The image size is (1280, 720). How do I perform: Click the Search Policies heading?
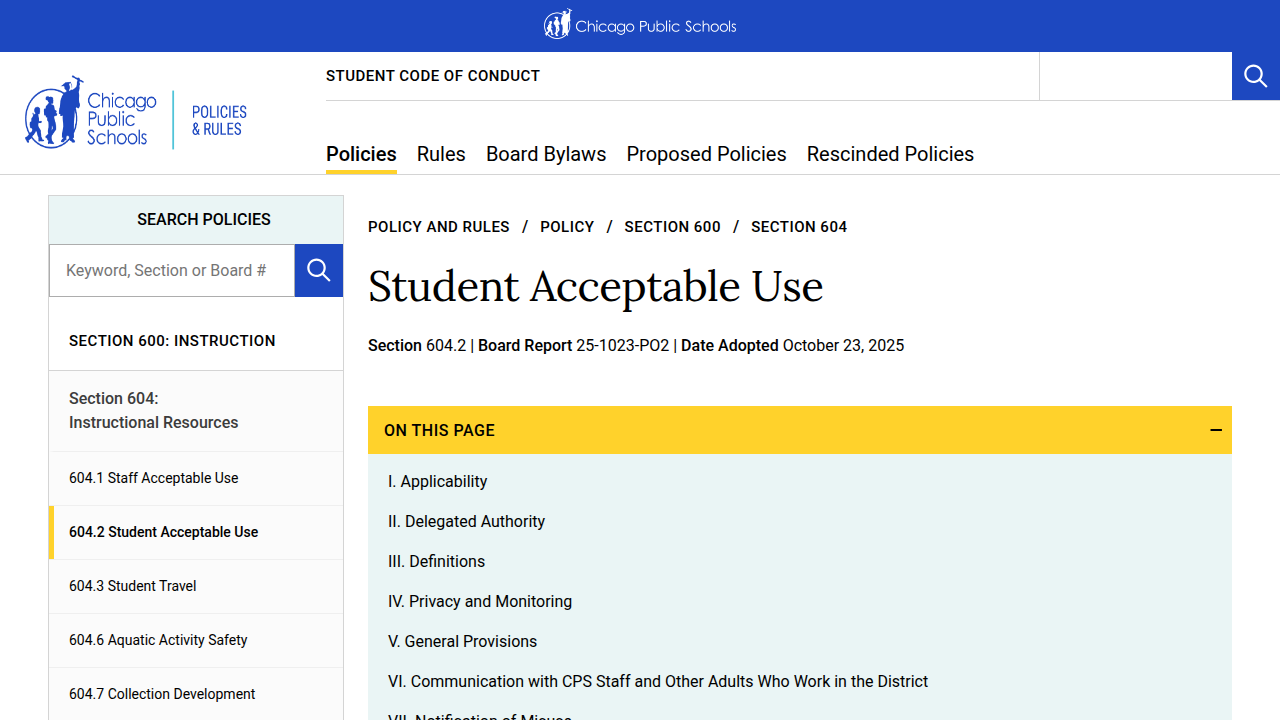204,219
